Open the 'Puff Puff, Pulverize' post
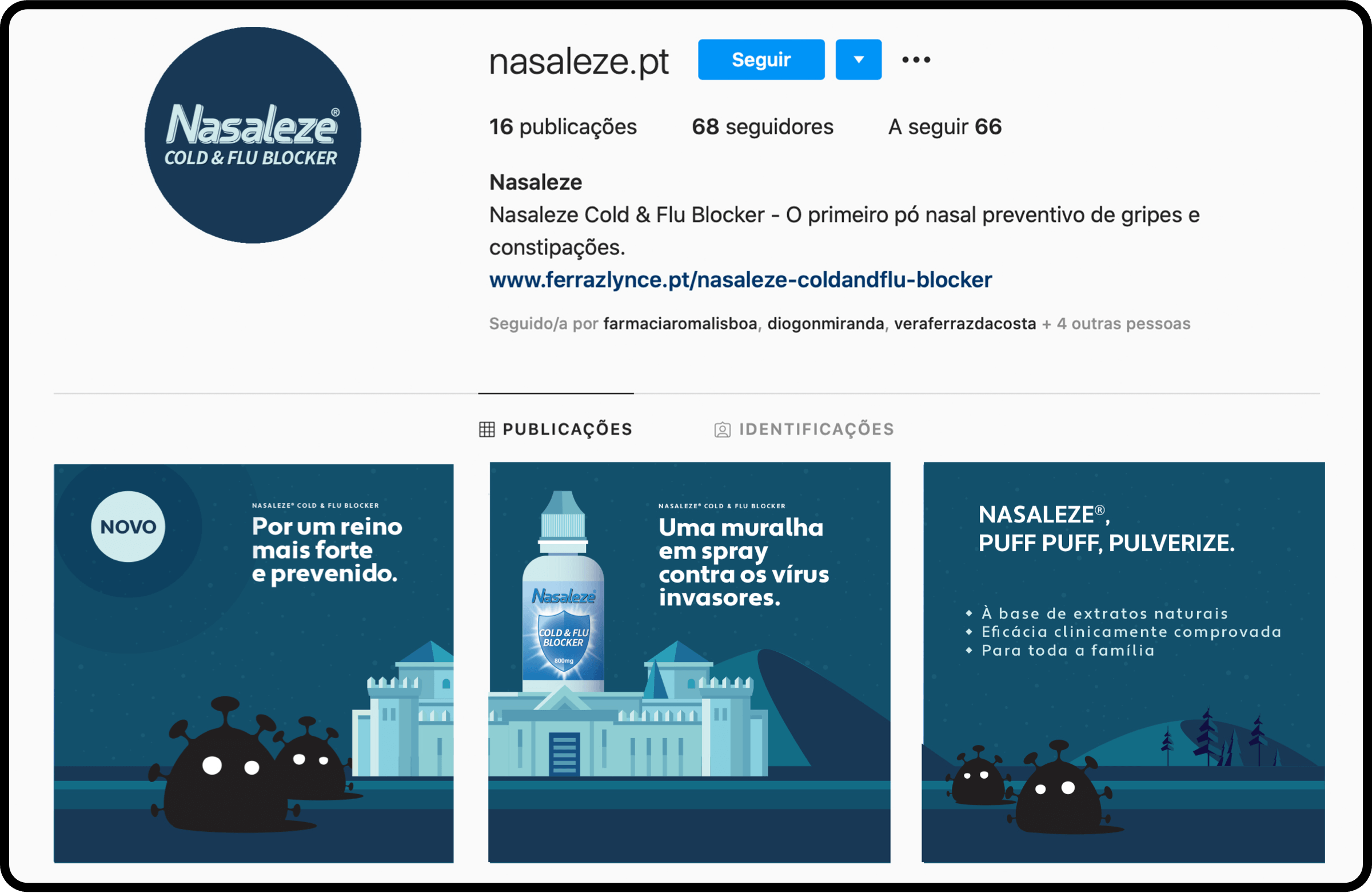1372x893 pixels. click(1123, 663)
